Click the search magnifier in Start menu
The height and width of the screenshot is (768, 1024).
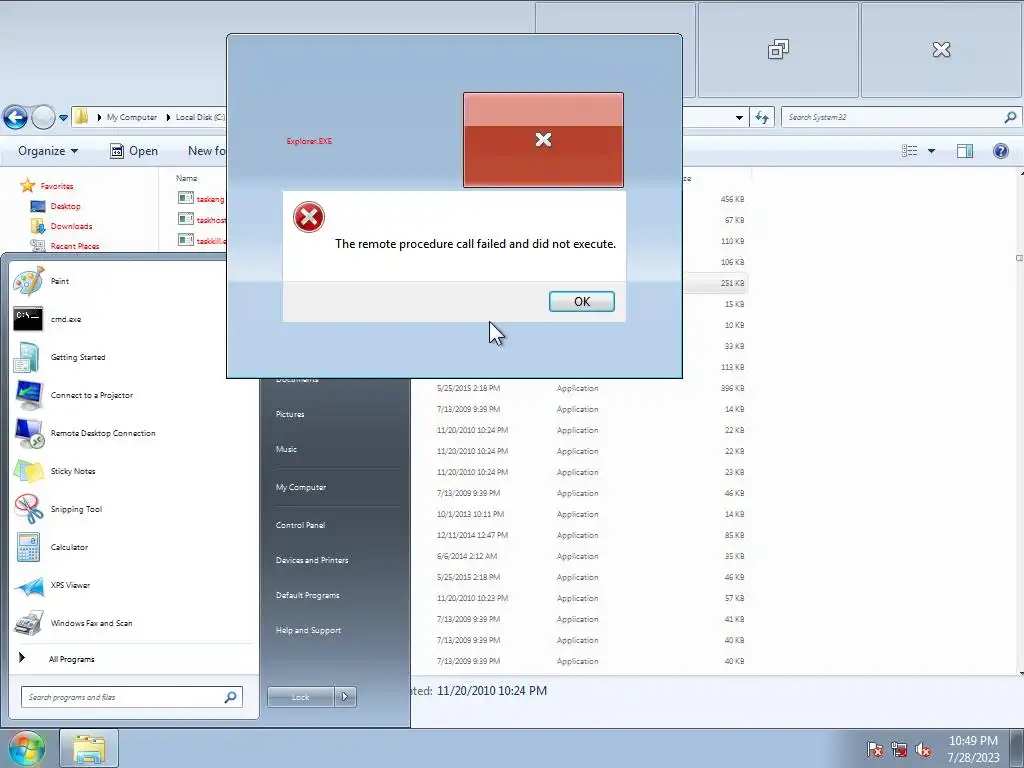(x=230, y=697)
